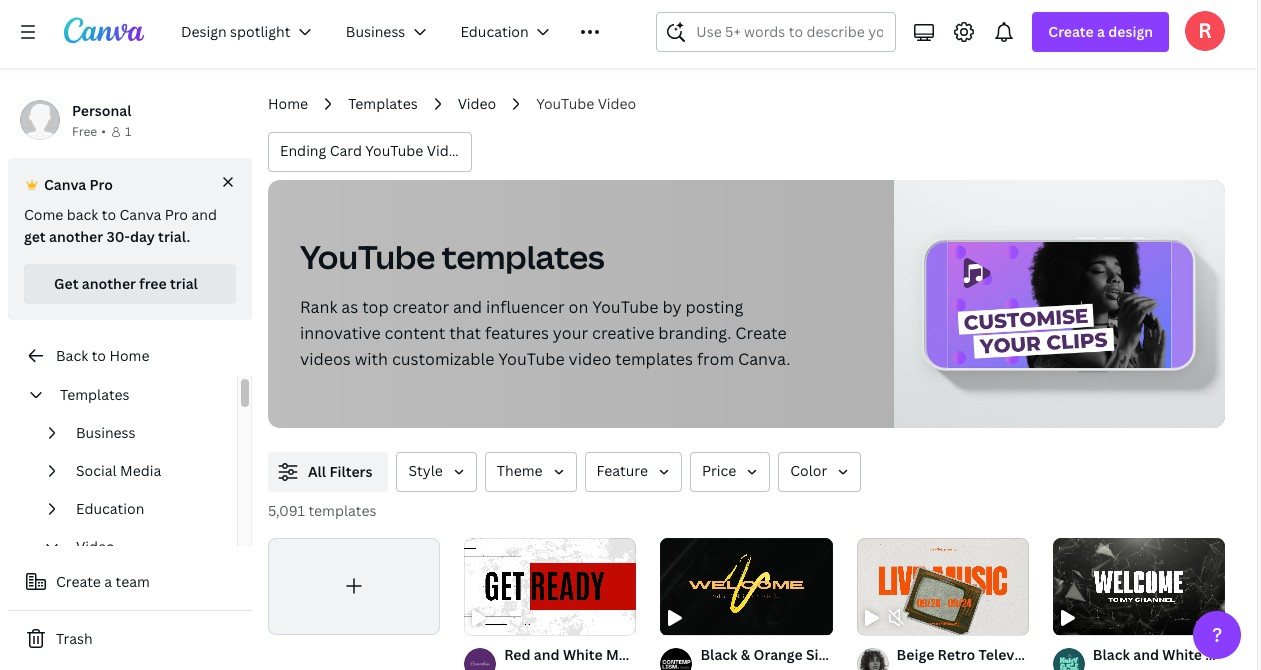This screenshot has height=670, width=1261.
Task: Click the Black & Orange template title
Action: (765, 656)
